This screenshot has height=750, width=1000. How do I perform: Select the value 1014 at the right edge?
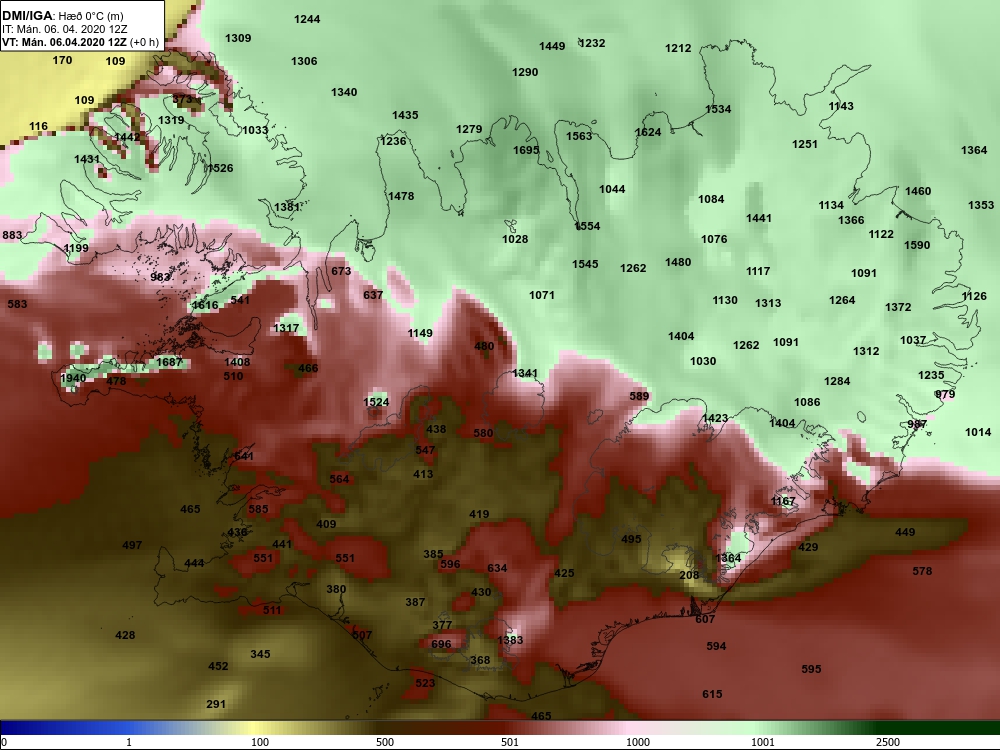tap(978, 432)
